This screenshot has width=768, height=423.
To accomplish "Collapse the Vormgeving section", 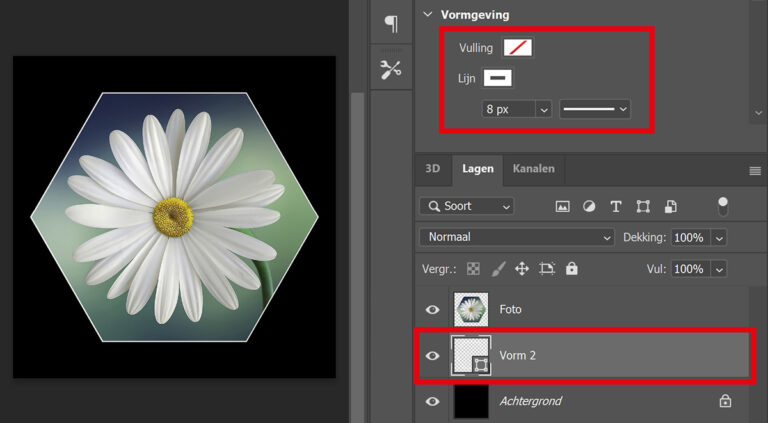I will (428, 15).
